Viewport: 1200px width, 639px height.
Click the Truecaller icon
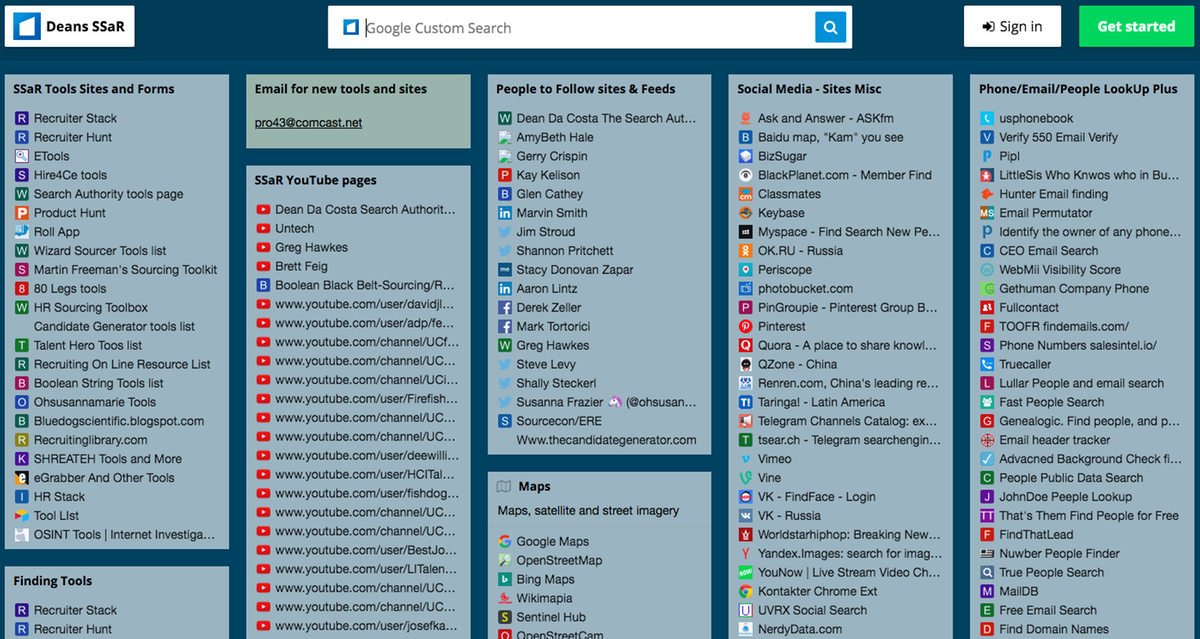point(988,365)
